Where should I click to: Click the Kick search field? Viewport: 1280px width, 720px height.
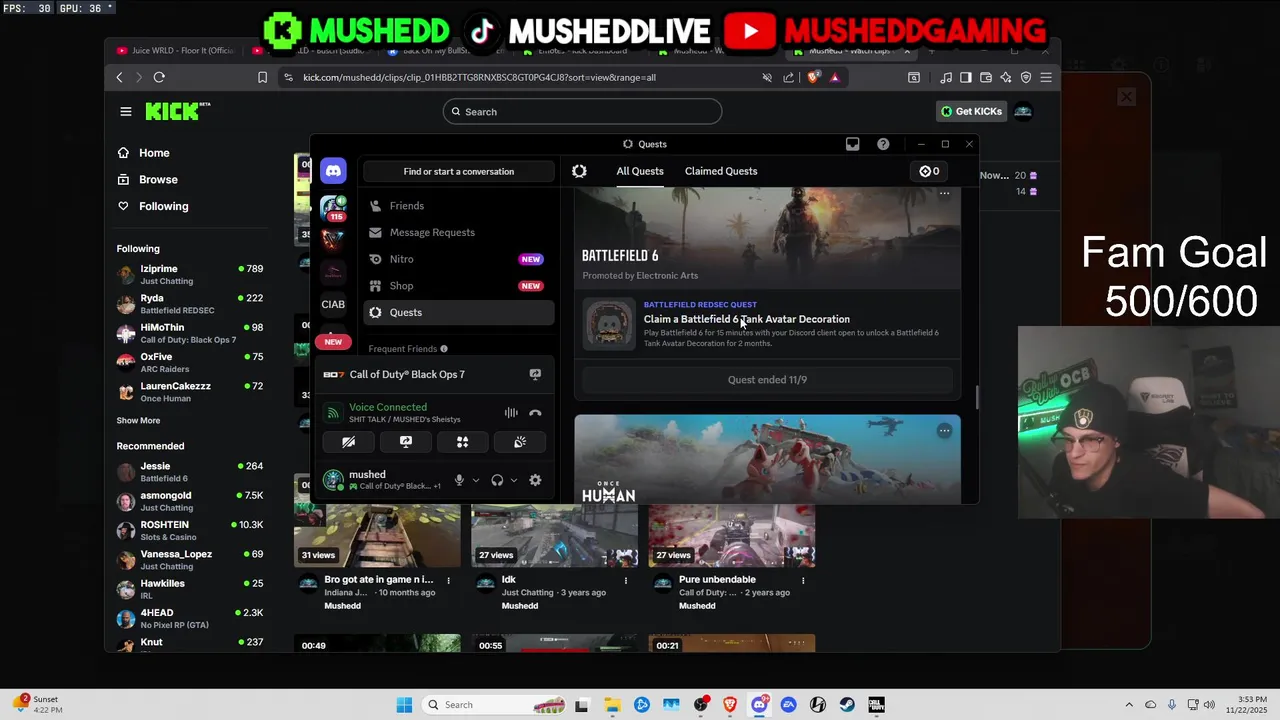[x=582, y=112]
